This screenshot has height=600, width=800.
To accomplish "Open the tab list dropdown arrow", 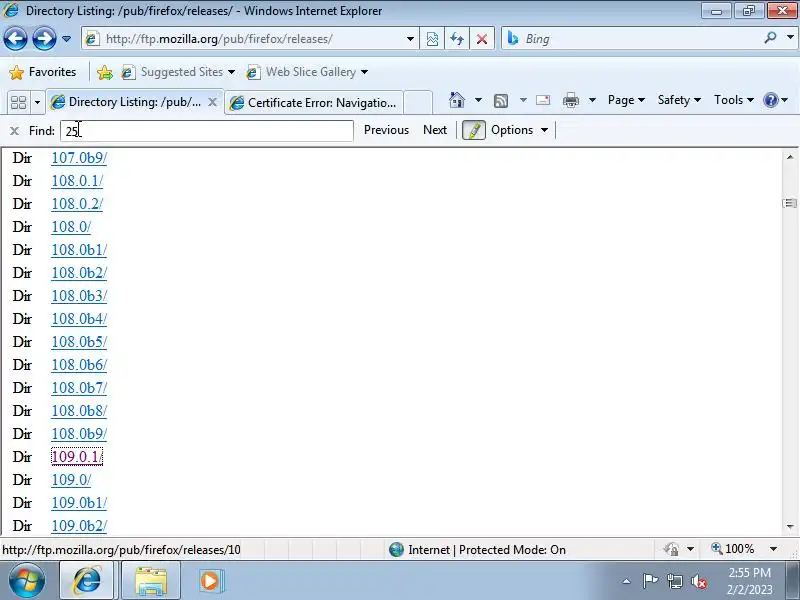I will 37,103.
